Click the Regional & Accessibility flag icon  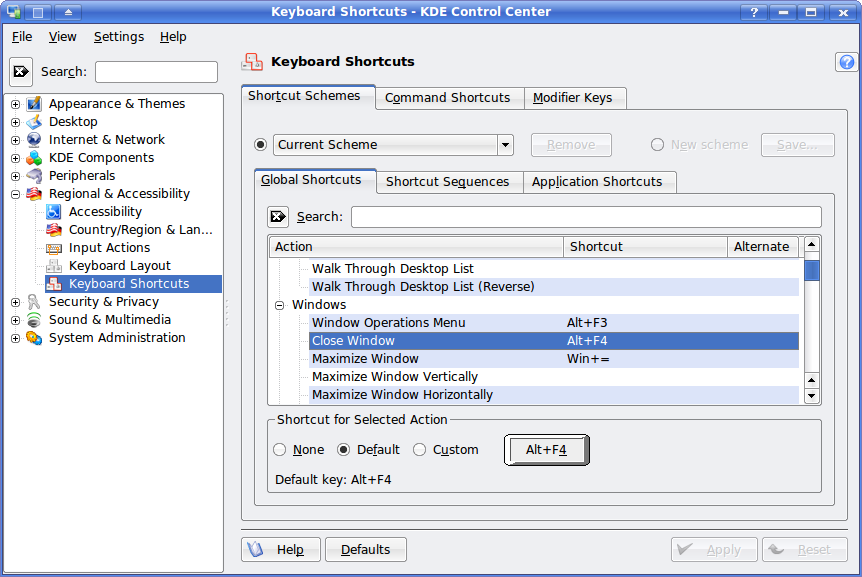(x=34, y=193)
